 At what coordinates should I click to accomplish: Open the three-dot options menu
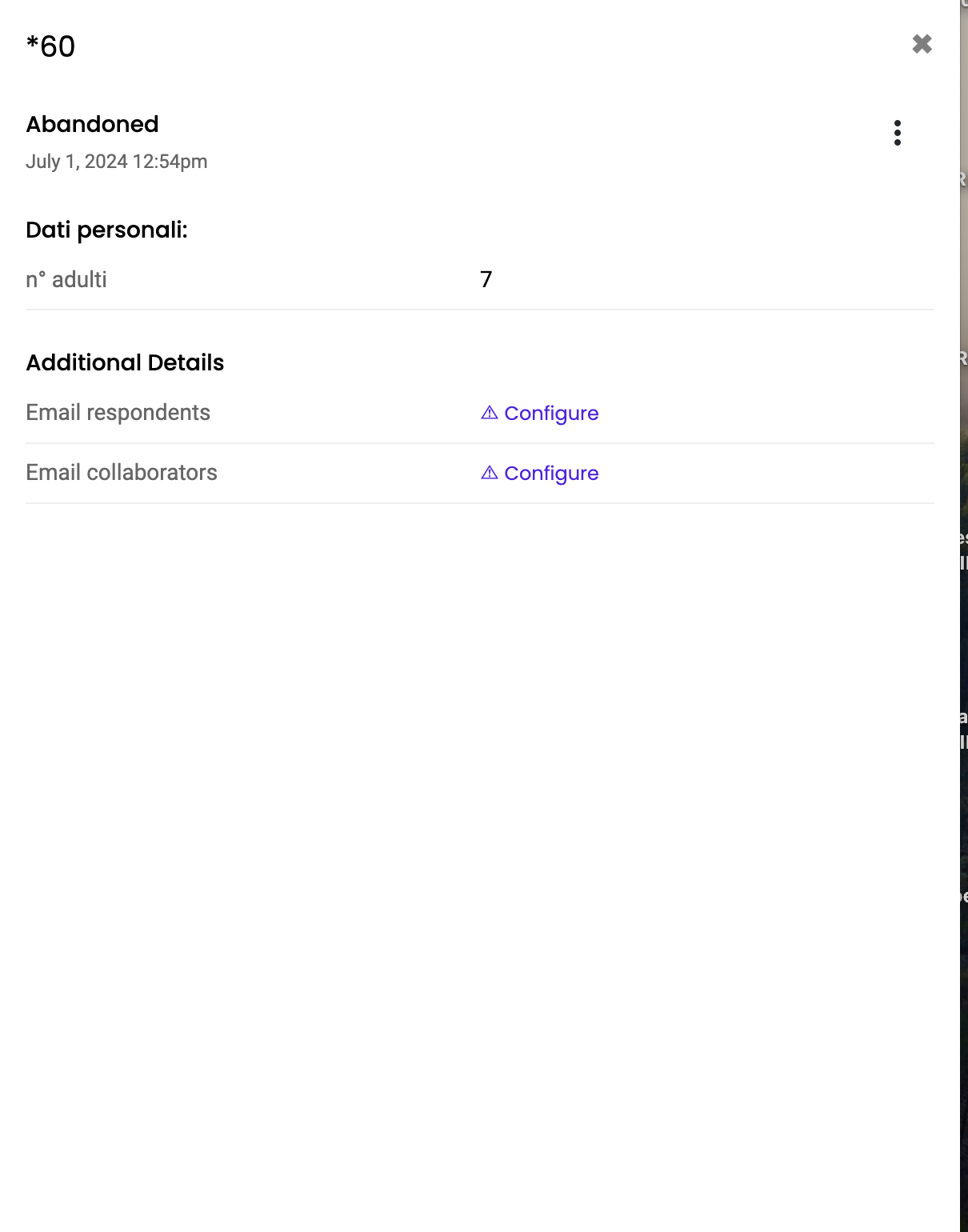897,133
